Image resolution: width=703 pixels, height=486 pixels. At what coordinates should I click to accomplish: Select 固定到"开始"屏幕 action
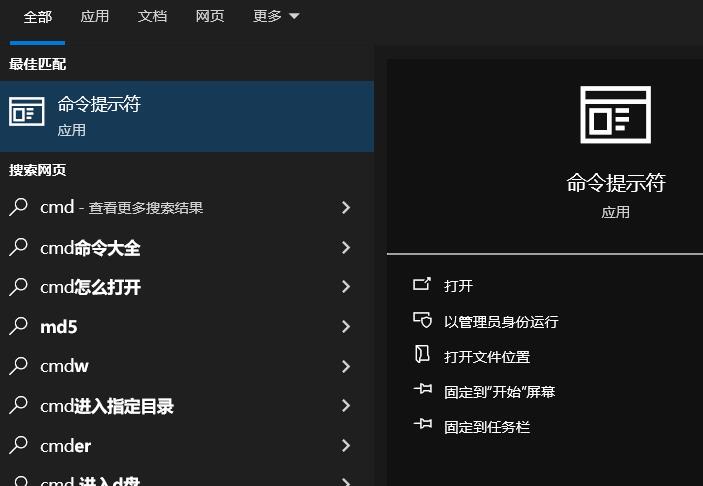pyautogui.click(x=500, y=392)
